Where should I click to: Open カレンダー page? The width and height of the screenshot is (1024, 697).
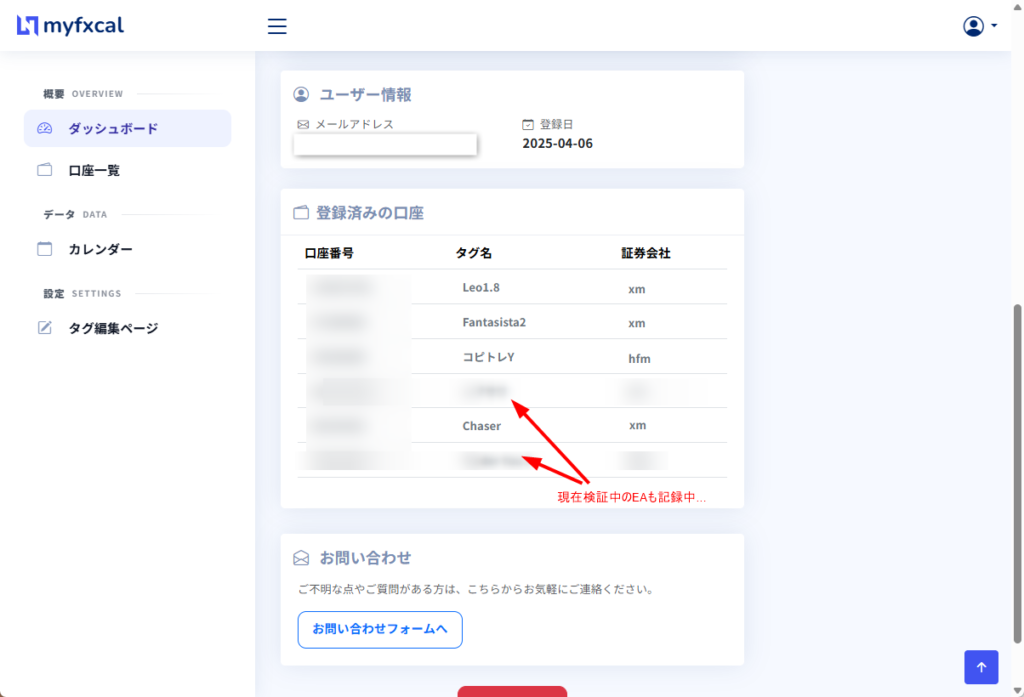pyautogui.click(x=100, y=249)
